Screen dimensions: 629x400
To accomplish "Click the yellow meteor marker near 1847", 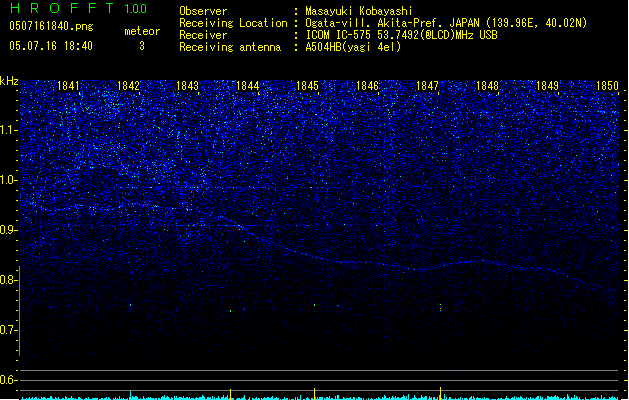I will coord(440,393).
